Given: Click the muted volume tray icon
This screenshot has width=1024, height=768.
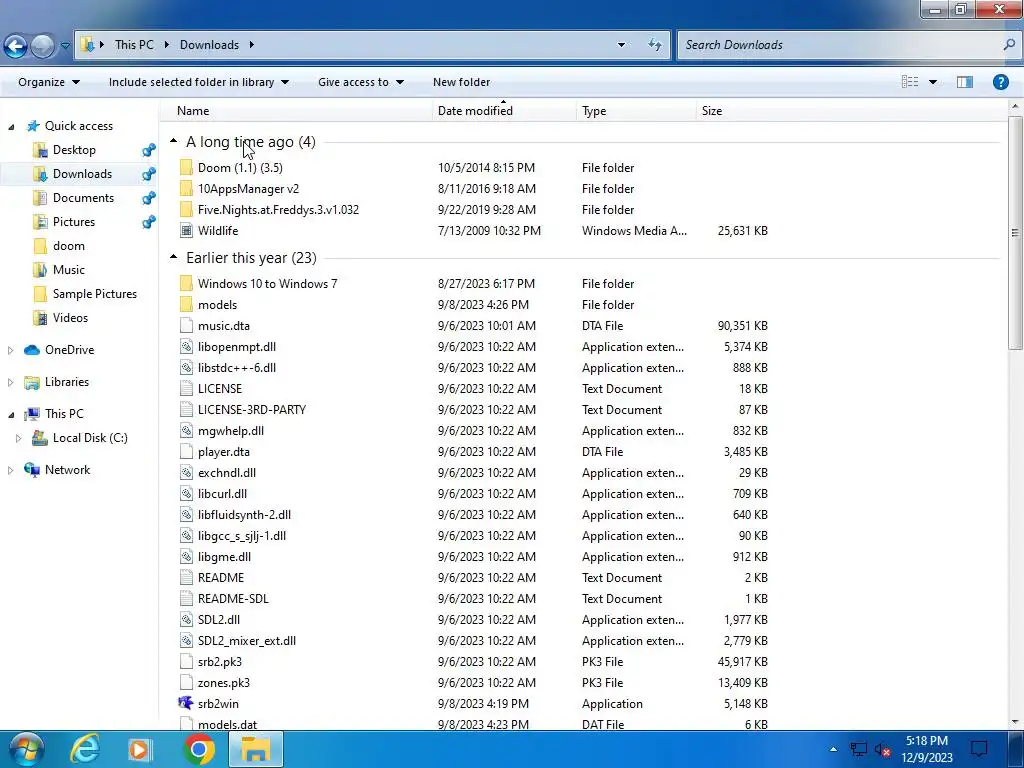Looking at the screenshot, I should coord(882,749).
